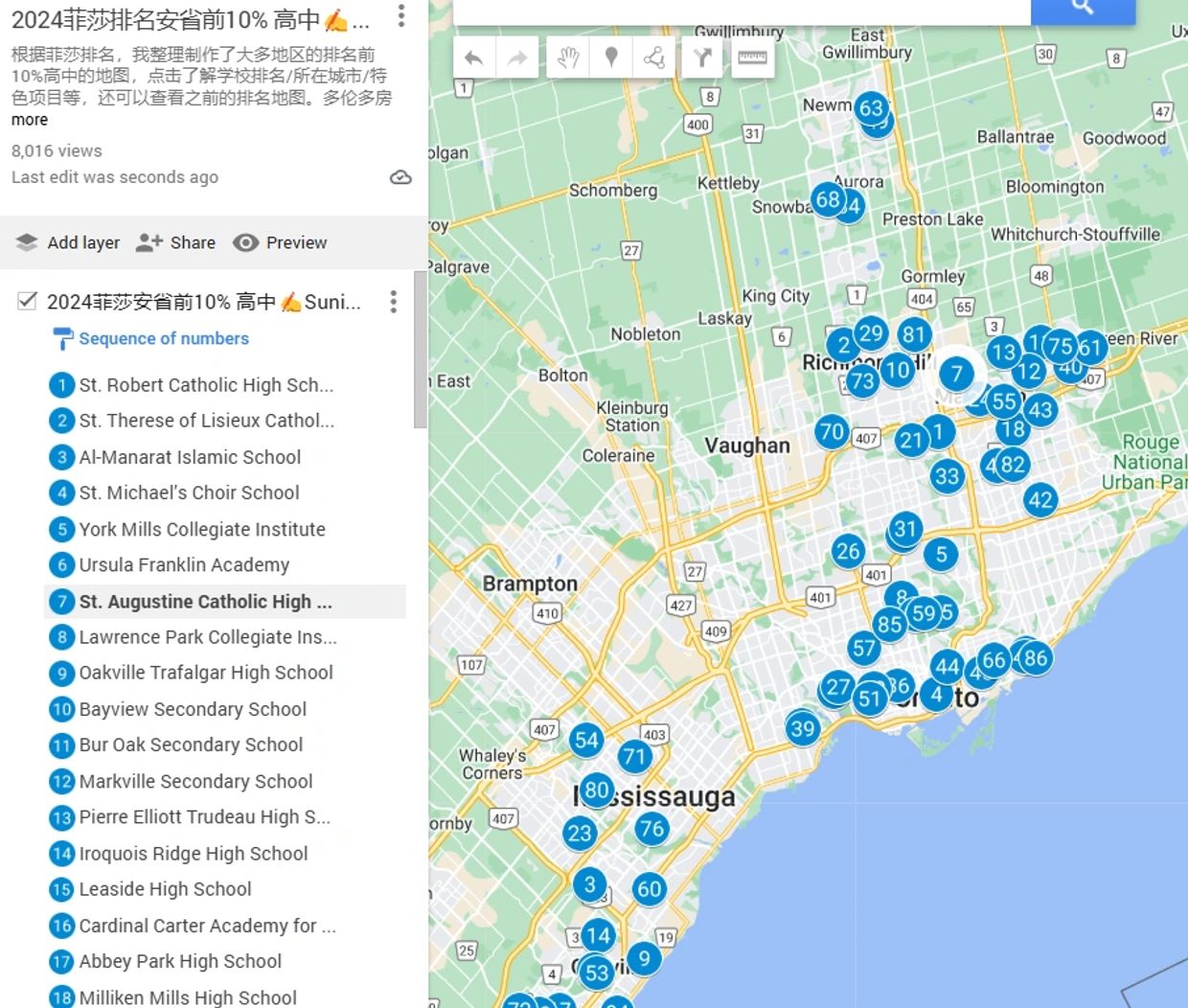Viewport: 1188px width, 1008px height.
Task: Select Cardinal Carter Academy item
Action: tap(225, 926)
